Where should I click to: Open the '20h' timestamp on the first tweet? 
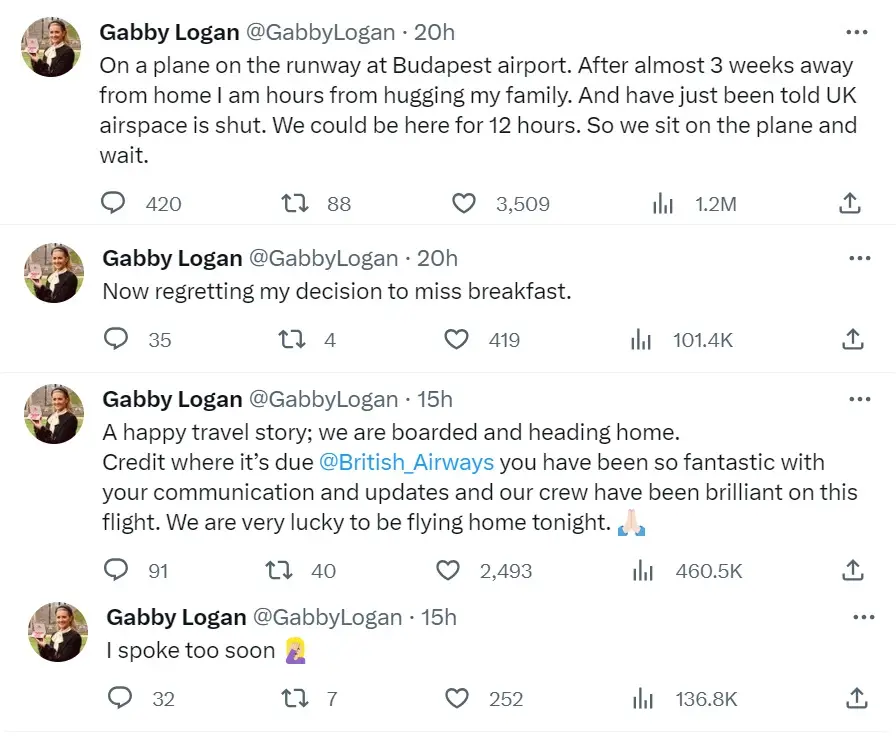click(x=434, y=31)
